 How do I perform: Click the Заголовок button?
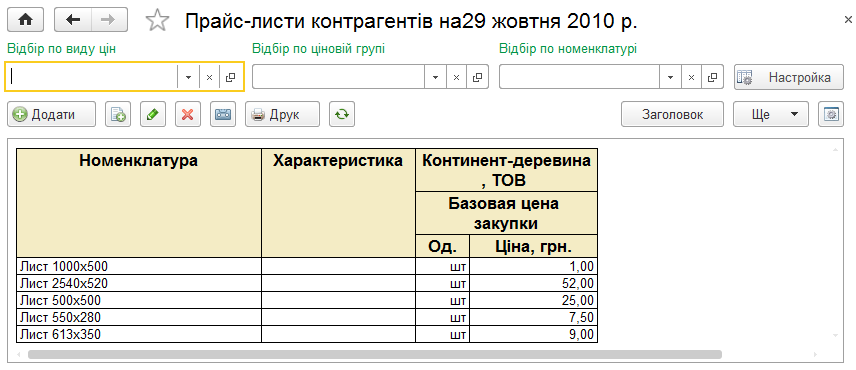click(x=672, y=115)
